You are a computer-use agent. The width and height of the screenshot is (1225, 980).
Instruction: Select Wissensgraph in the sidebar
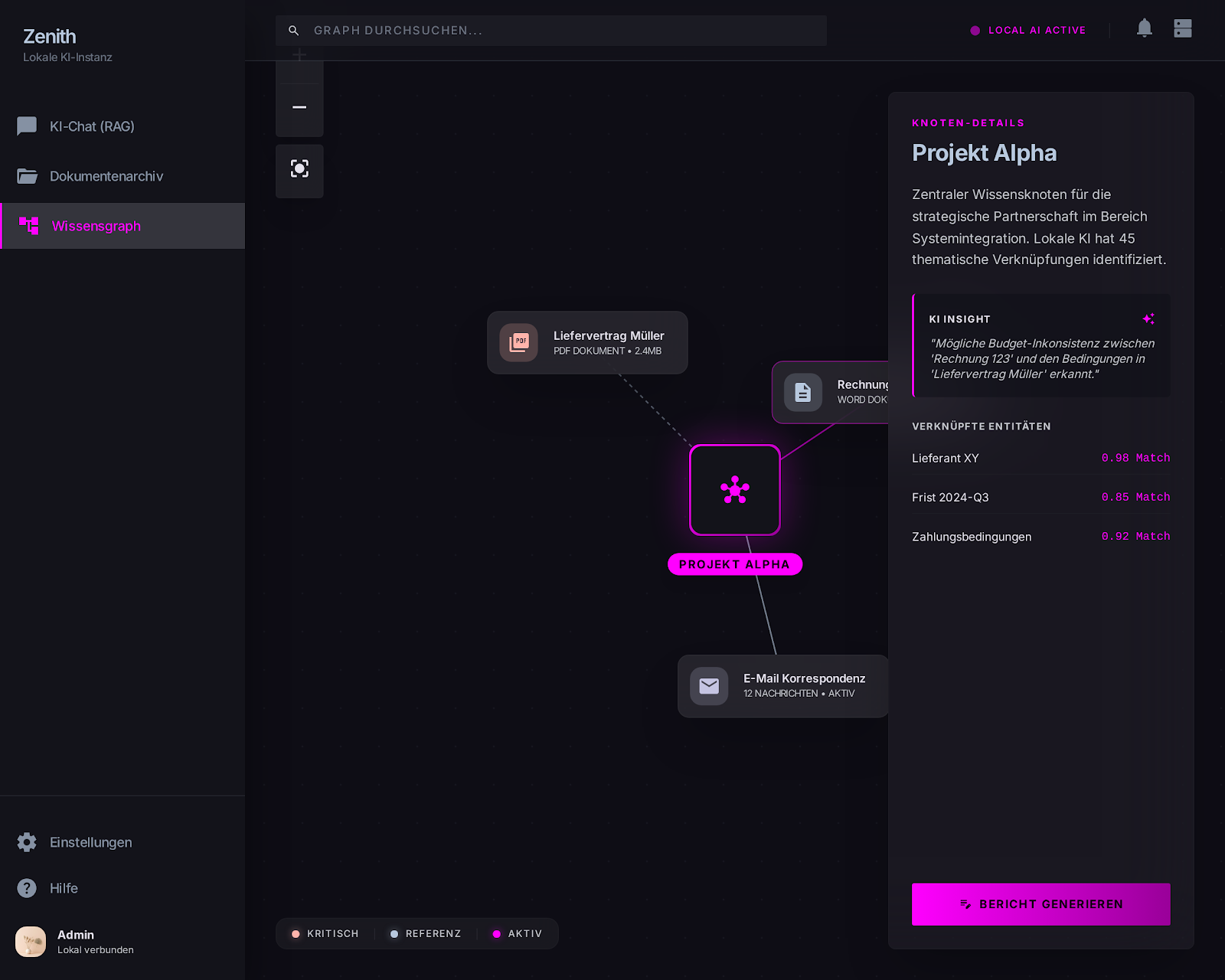pyautogui.click(x=96, y=226)
